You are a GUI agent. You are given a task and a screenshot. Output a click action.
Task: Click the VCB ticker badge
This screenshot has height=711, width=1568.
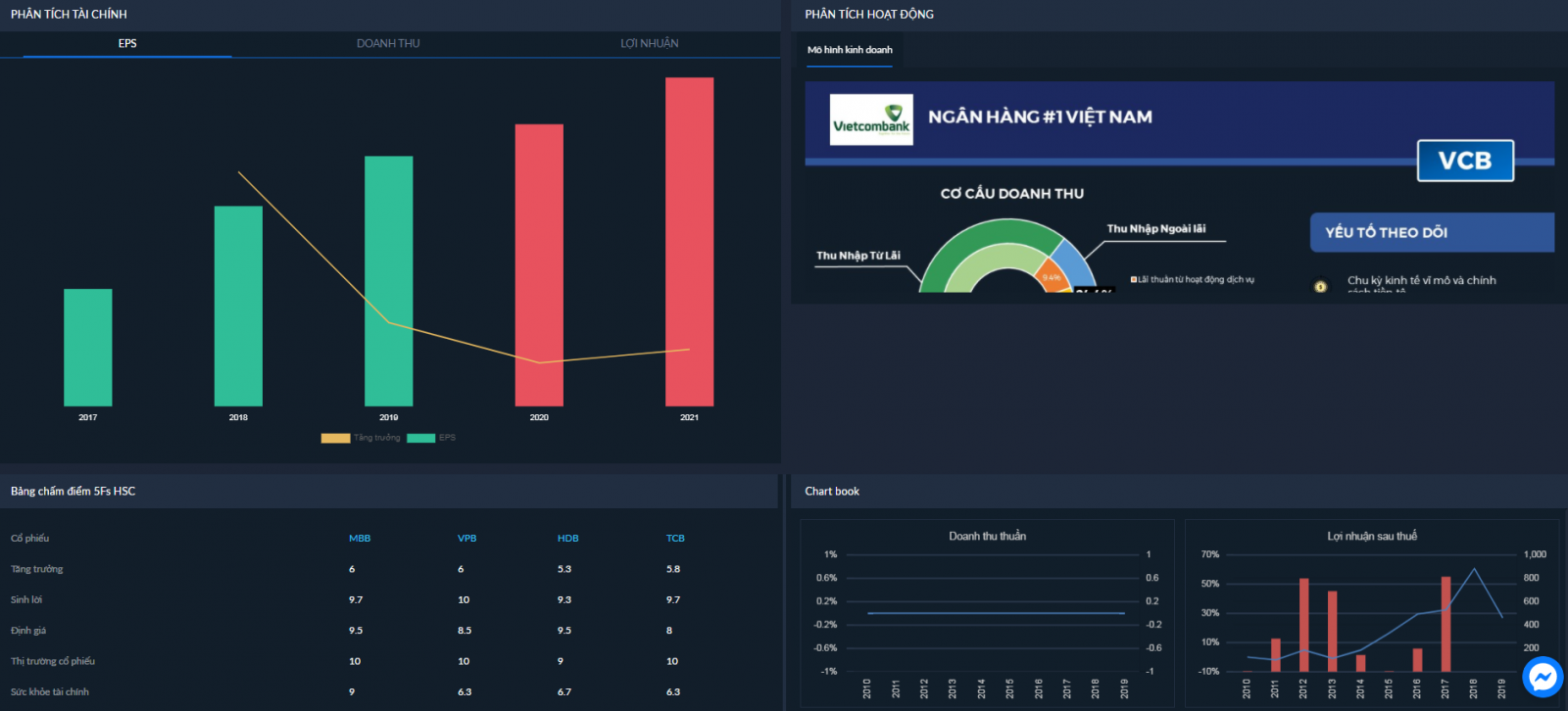click(x=1465, y=161)
